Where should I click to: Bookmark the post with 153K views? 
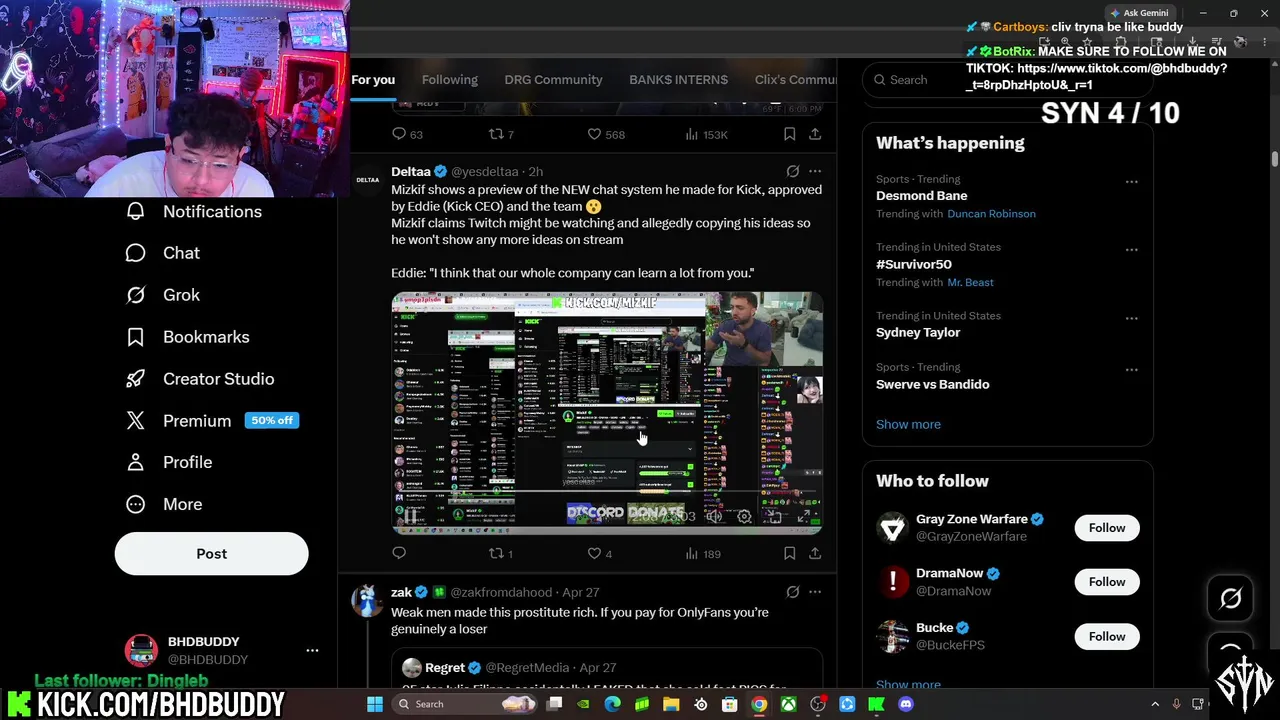pos(789,134)
